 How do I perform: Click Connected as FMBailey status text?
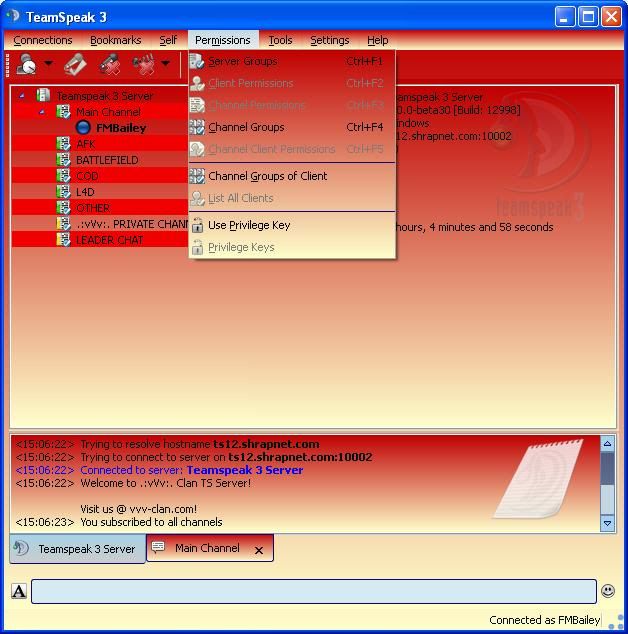tap(544, 620)
